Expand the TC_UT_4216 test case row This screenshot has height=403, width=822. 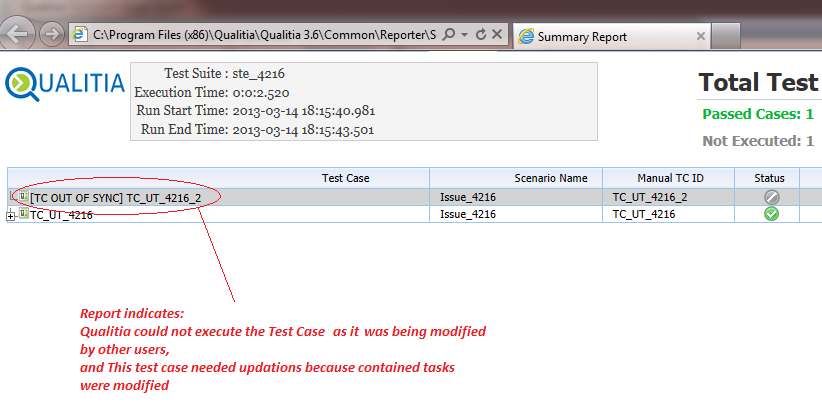click(11, 215)
